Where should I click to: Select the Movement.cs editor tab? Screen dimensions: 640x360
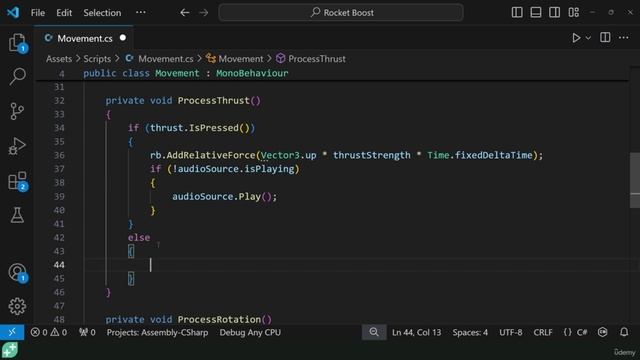coord(84,38)
